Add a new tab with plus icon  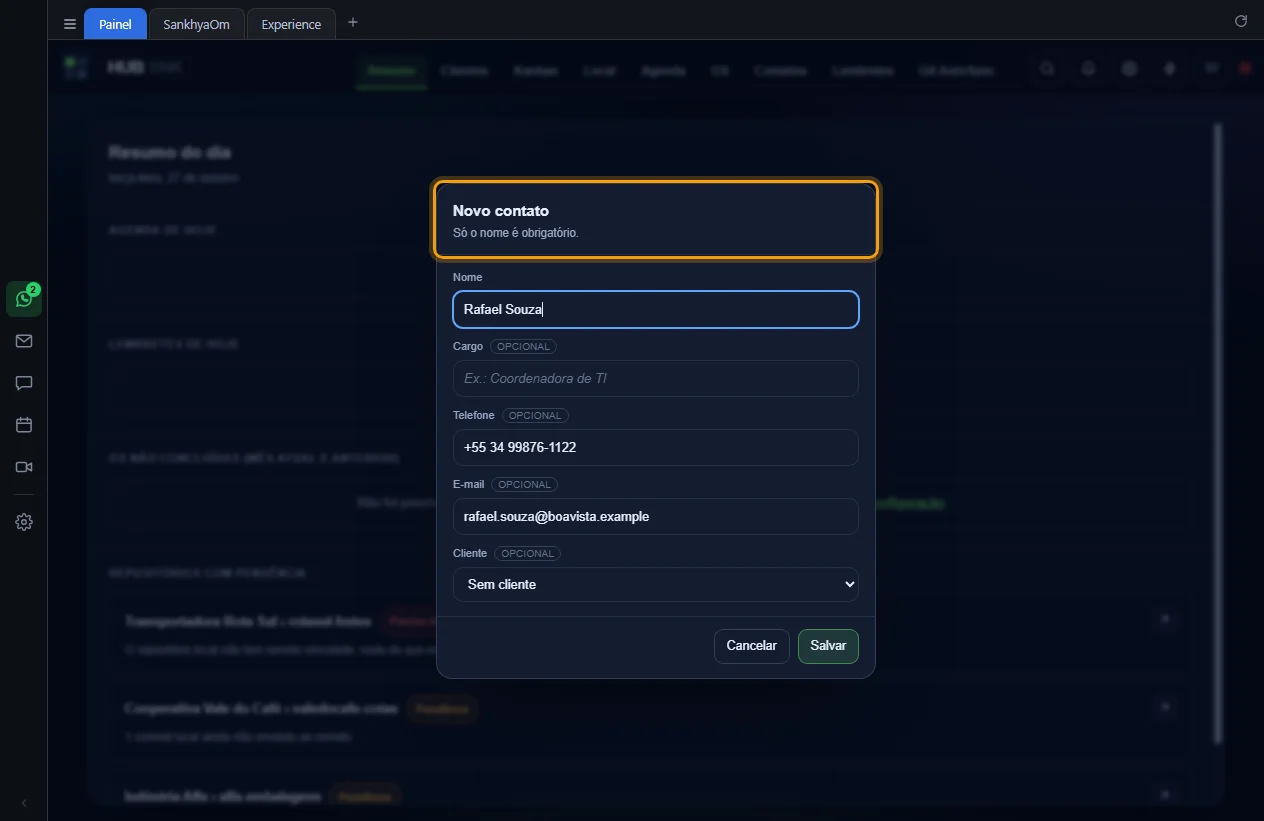[353, 23]
